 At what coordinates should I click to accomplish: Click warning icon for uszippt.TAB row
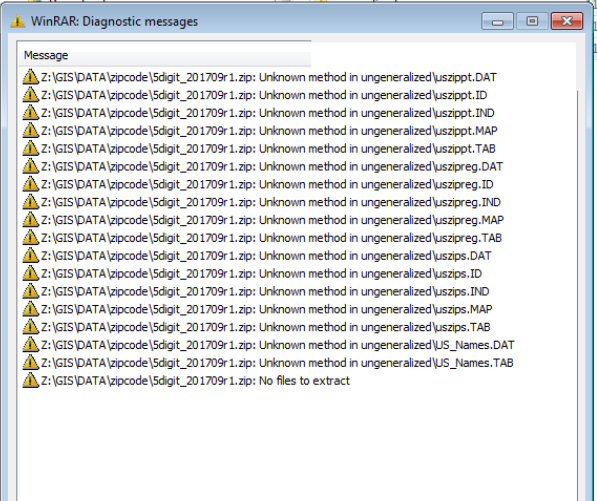pos(30,148)
